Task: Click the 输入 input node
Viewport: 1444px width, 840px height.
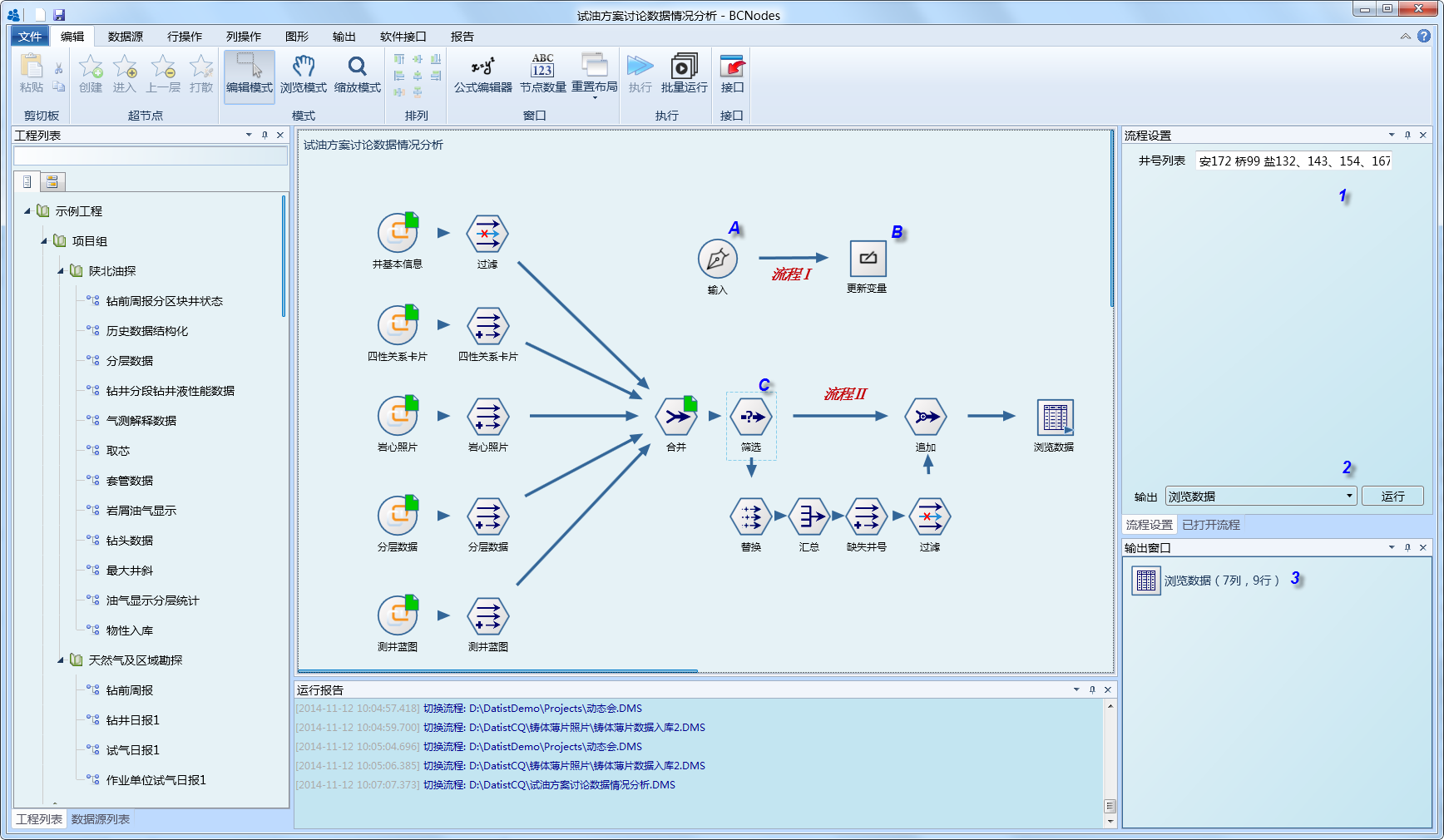Action: [718, 259]
